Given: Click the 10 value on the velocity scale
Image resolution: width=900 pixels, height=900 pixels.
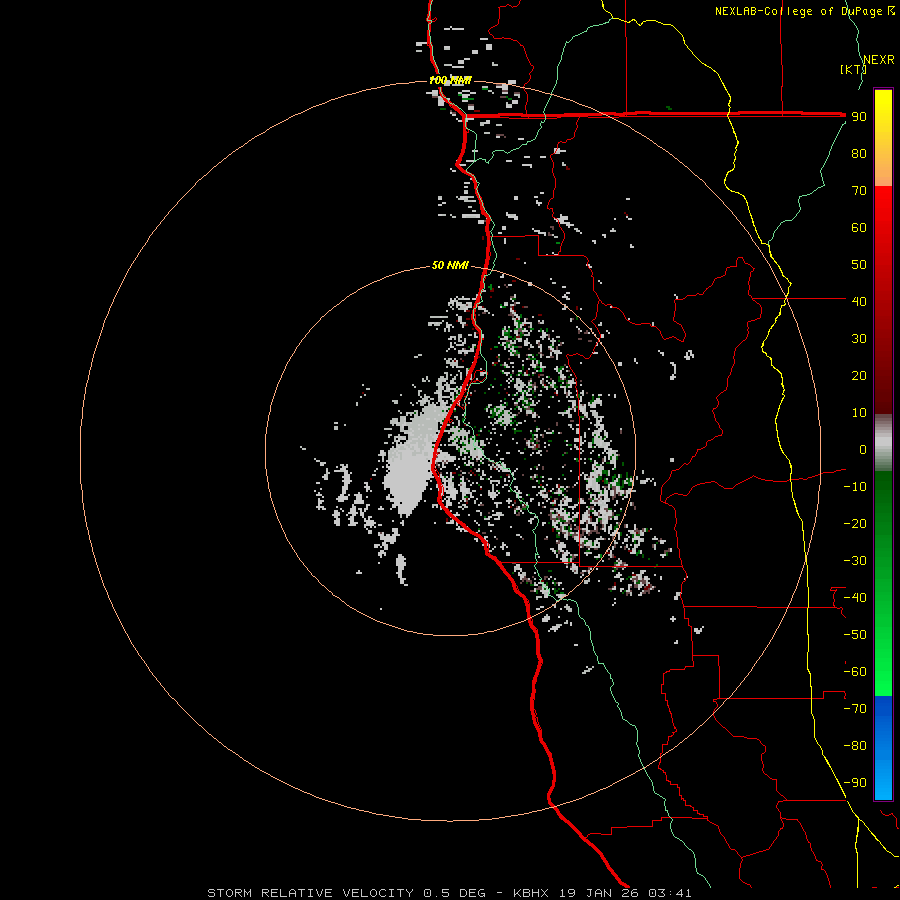Looking at the screenshot, I should point(859,413).
